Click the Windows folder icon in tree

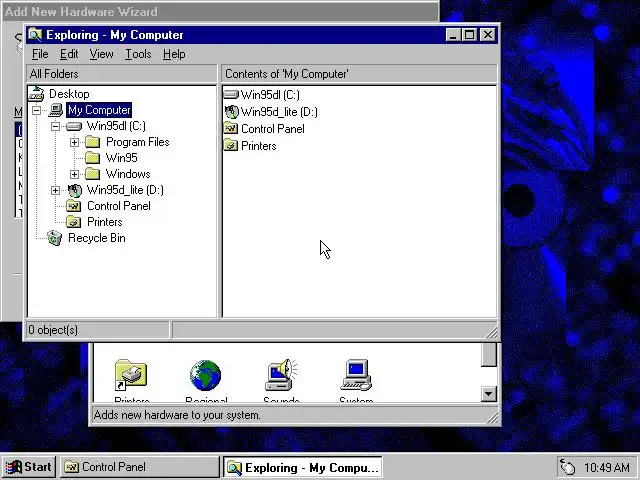[x=93, y=174]
